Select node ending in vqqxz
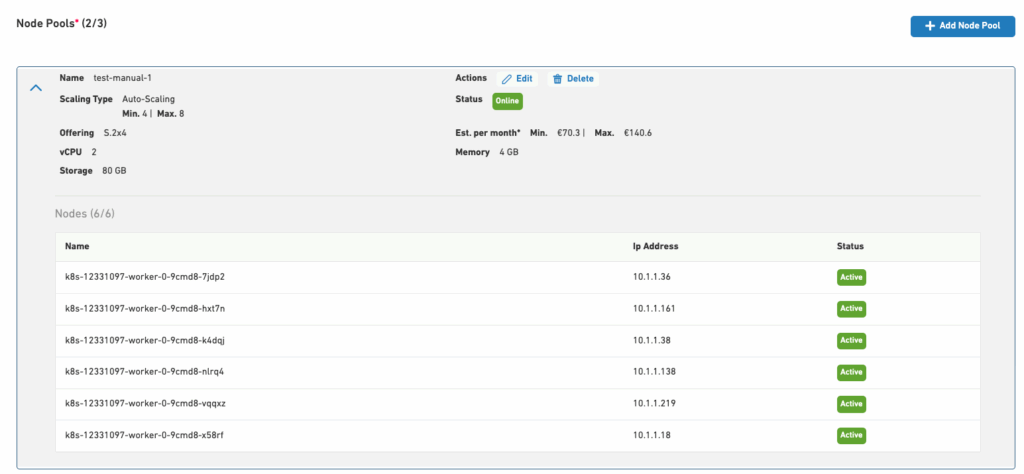The width and height of the screenshot is (1024, 474). click(x=152, y=404)
